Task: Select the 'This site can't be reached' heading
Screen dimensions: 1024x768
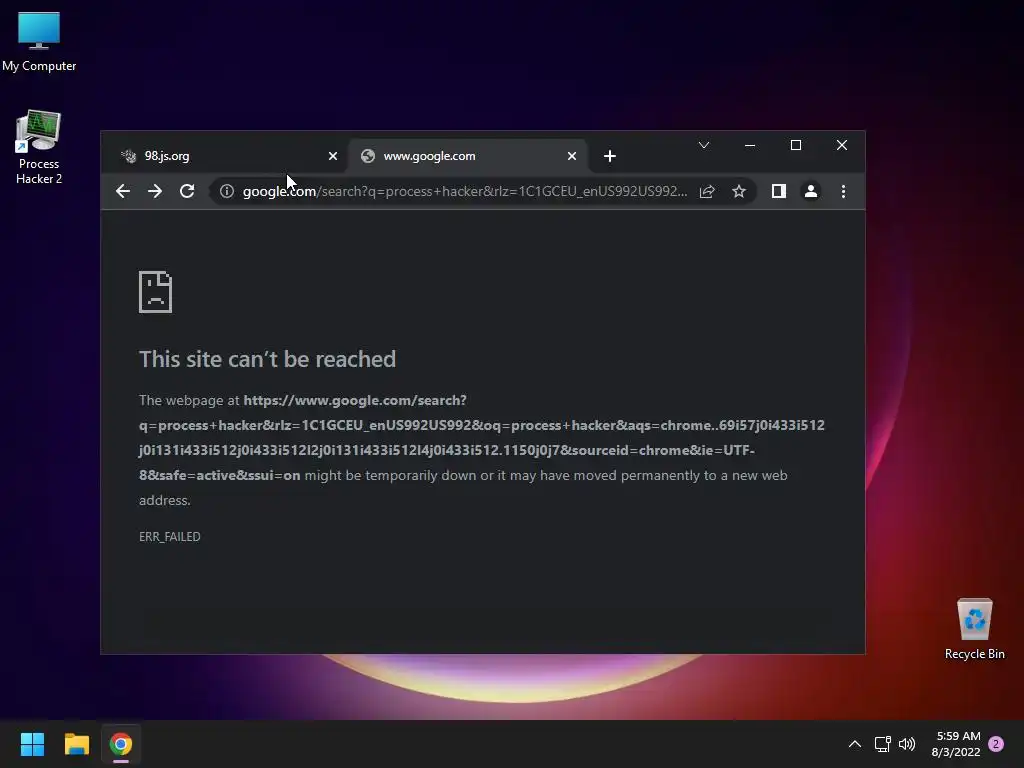Action: tap(267, 359)
